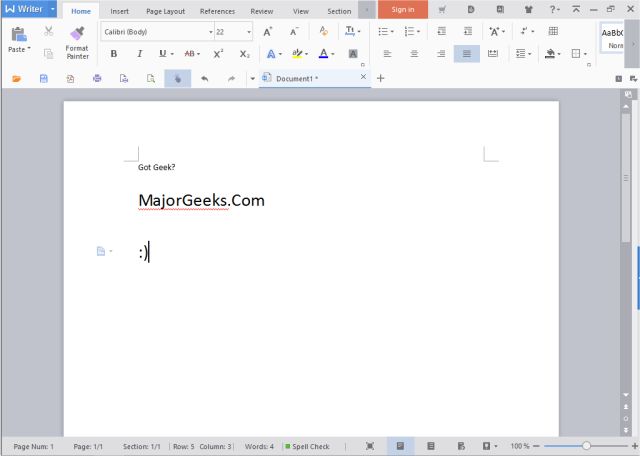Click the Insert Table grid icon
This screenshot has width=640, height=456.
(553, 31)
